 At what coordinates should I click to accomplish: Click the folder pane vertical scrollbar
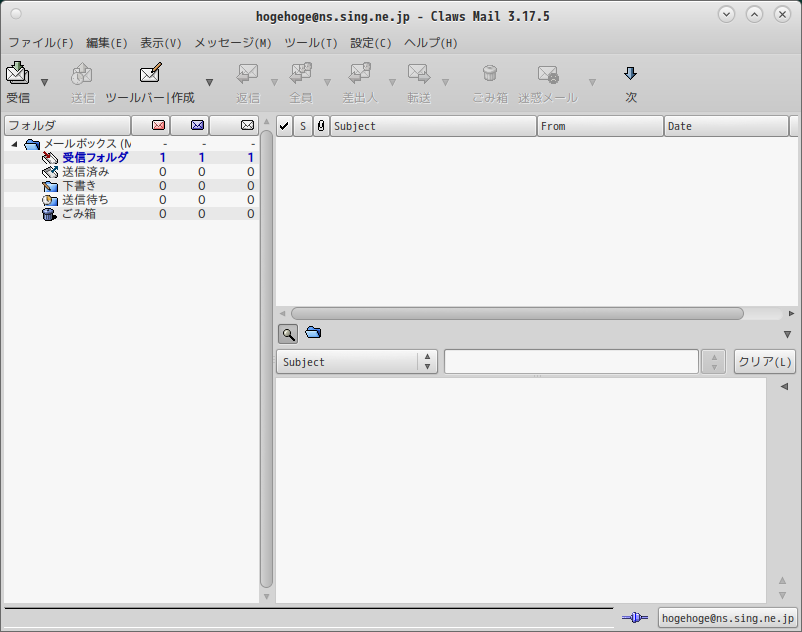tap(266, 359)
